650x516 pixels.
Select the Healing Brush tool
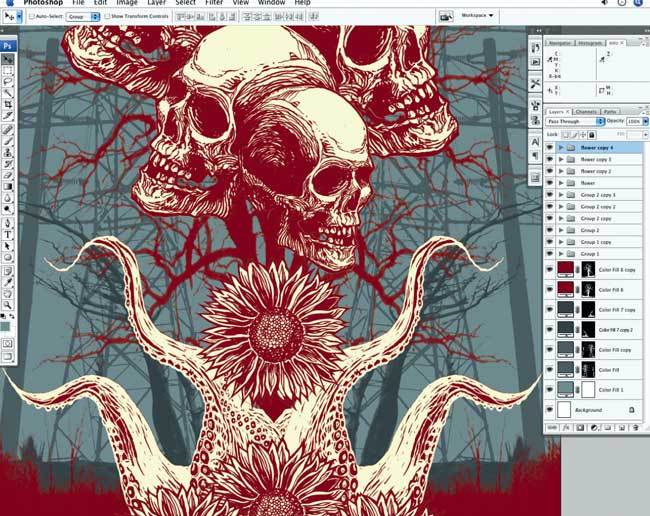click(8, 130)
